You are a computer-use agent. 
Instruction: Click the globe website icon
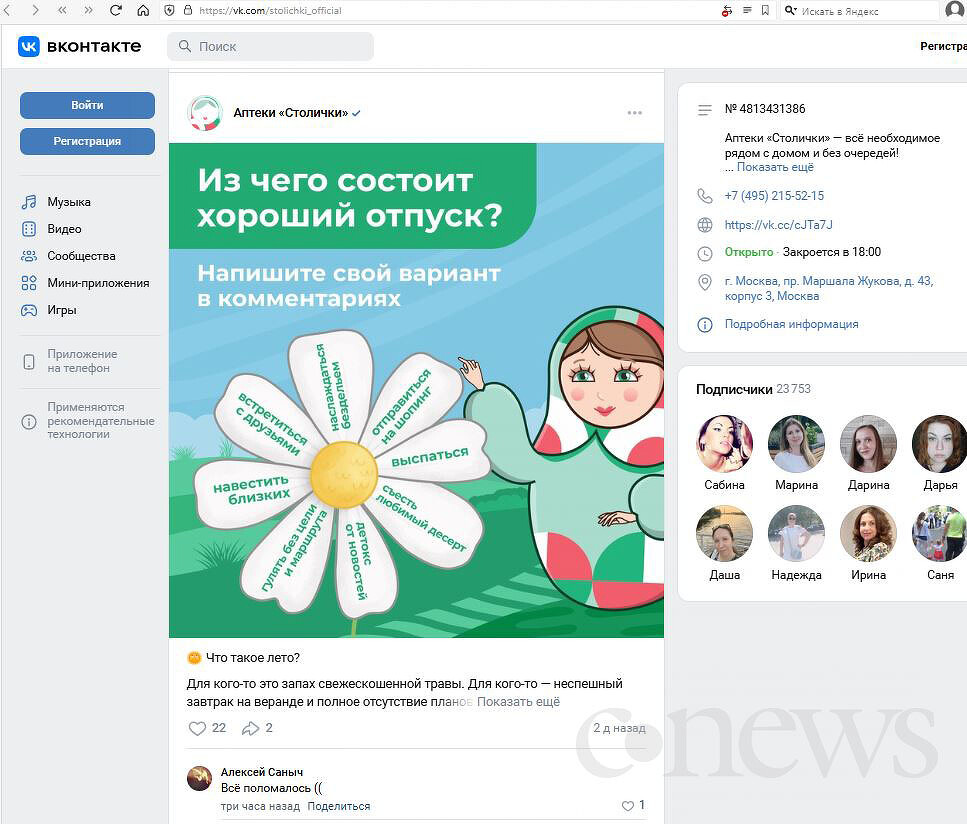[x=704, y=225]
